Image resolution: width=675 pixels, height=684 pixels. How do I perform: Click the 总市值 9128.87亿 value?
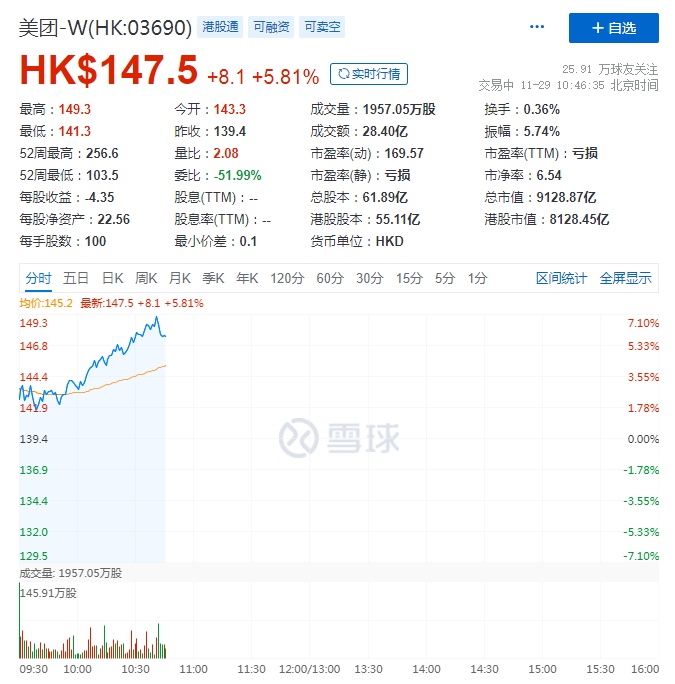[566, 198]
